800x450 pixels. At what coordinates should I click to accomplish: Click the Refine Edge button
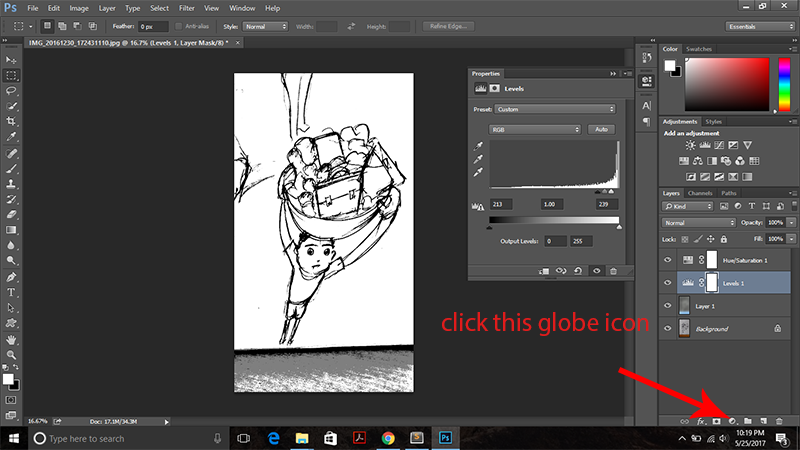click(x=448, y=27)
